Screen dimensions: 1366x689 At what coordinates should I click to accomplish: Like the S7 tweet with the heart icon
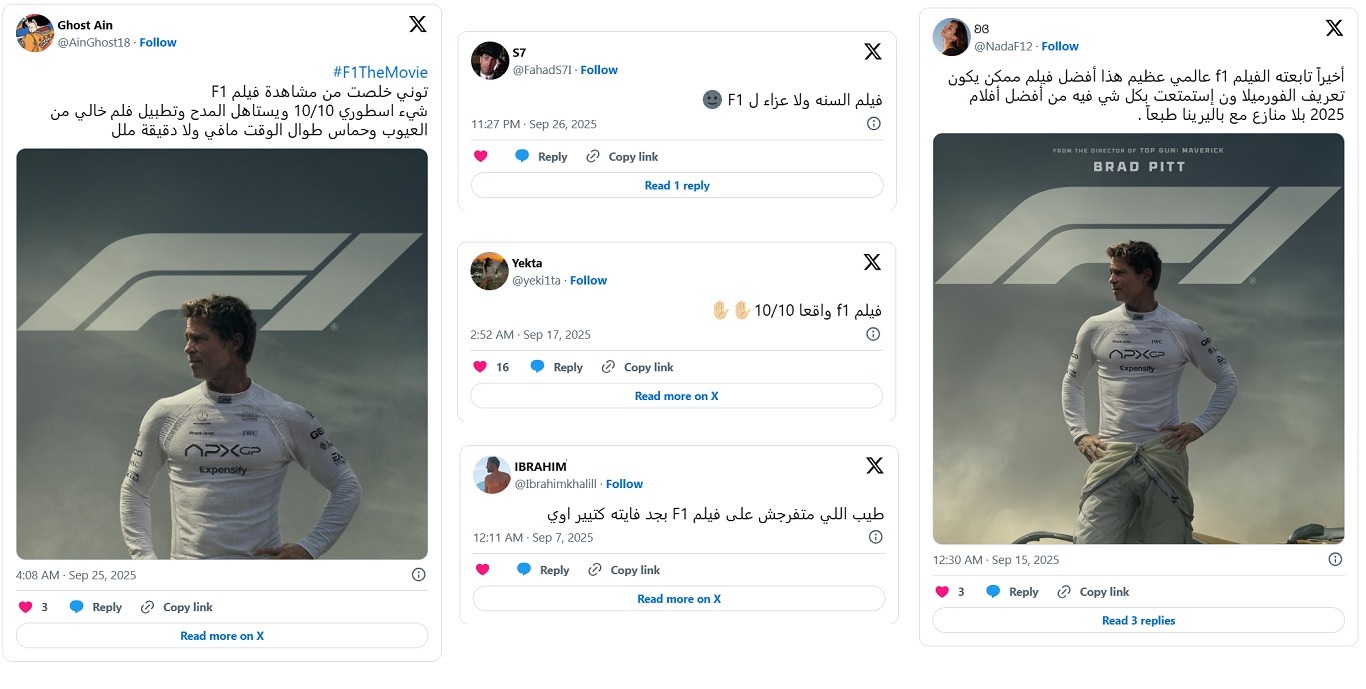pyautogui.click(x=481, y=156)
